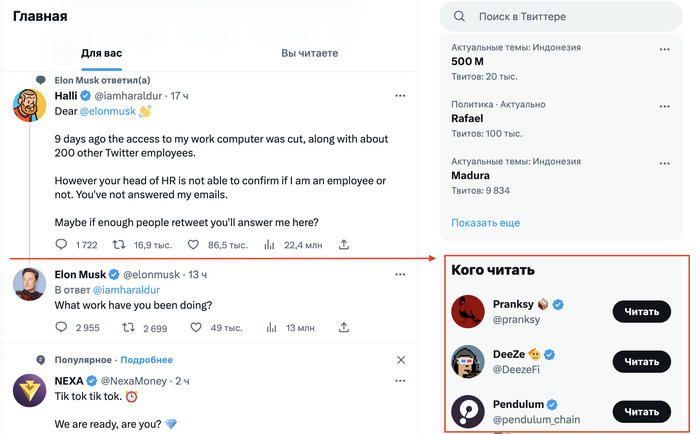The image size is (700, 434).
Task: Follow Pranksy with the Читать button
Action: (641, 311)
